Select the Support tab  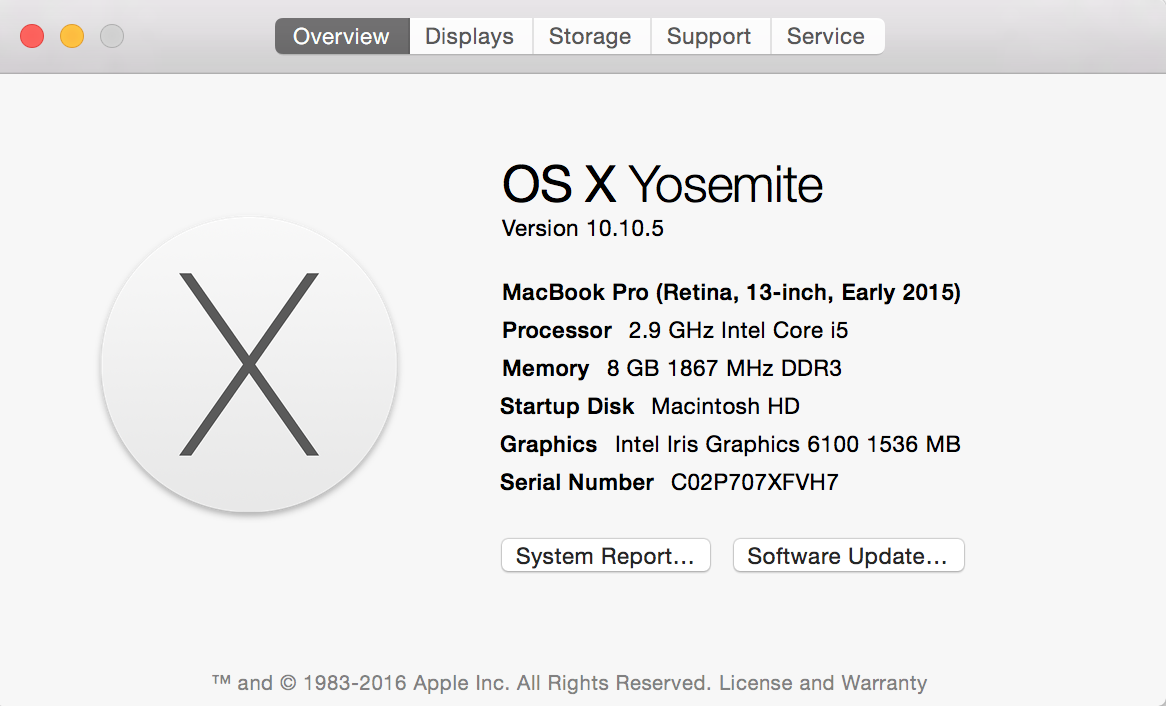click(x=709, y=37)
